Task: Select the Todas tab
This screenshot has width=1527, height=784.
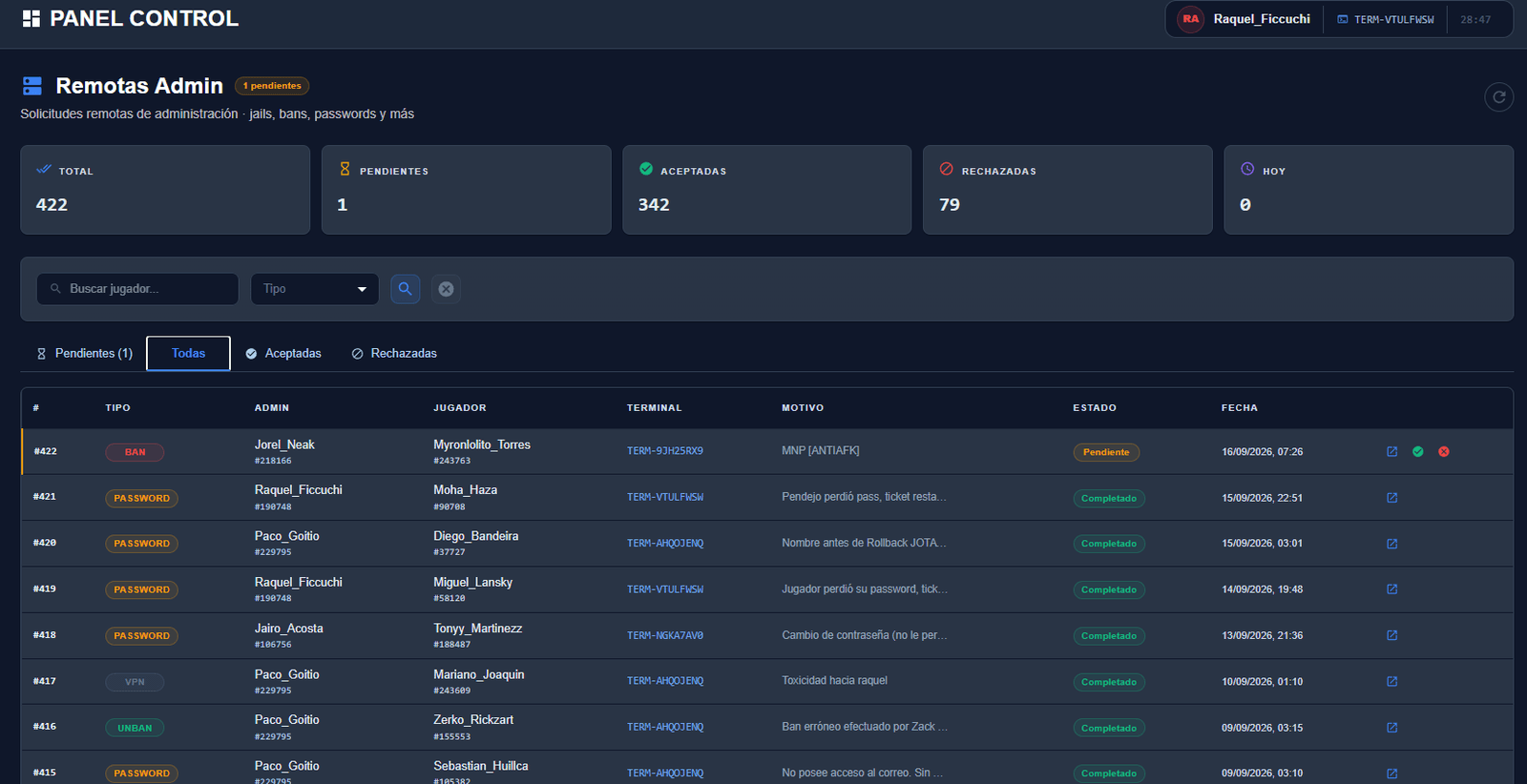Action: (188, 354)
